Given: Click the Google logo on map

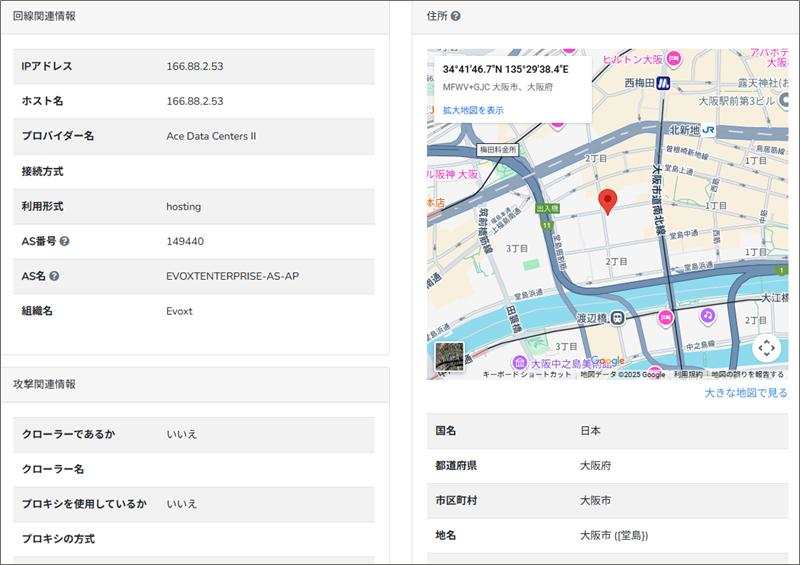Looking at the screenshot, I should click(x=606, y=361).
